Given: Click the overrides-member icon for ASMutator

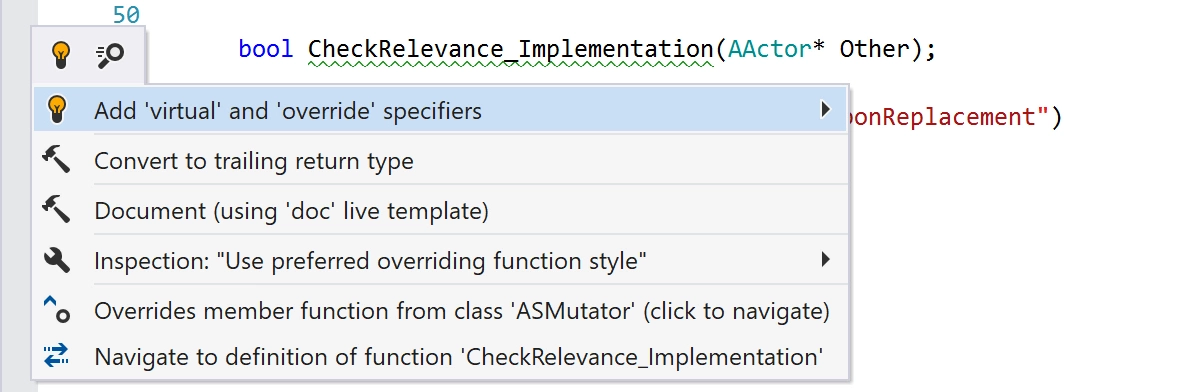Looking at the screenshot, I should click(x=57, y=310).
